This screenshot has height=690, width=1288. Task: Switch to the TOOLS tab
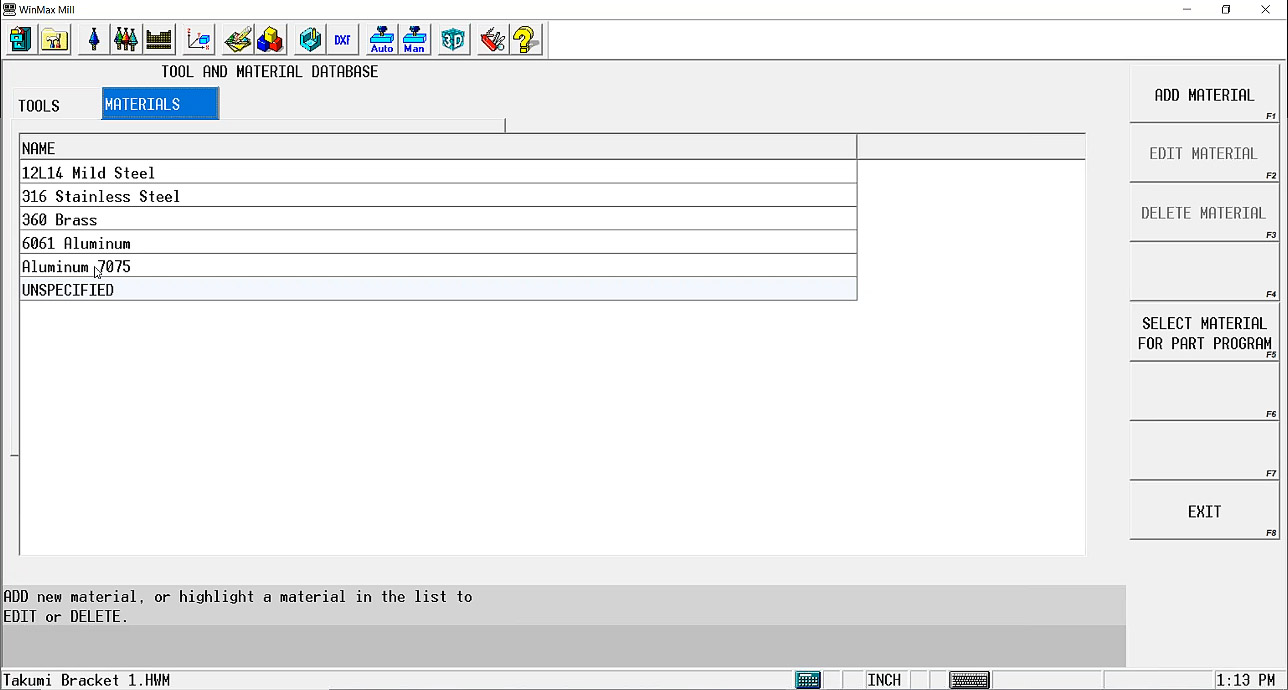(x=39, y=105)
